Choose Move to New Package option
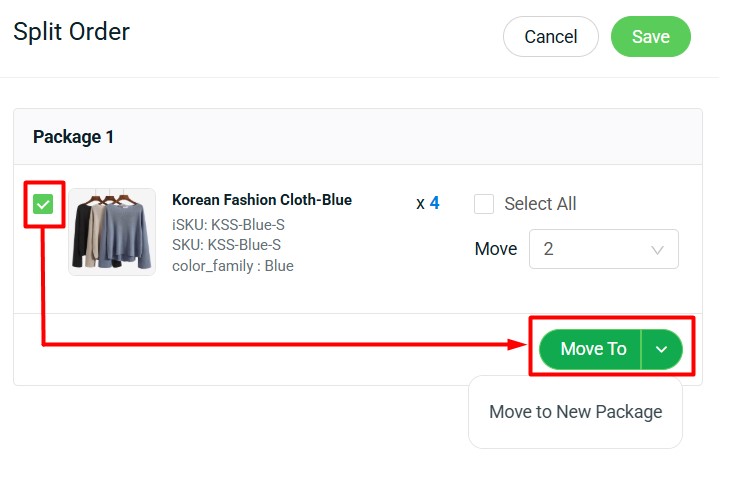 click(575, 412)
